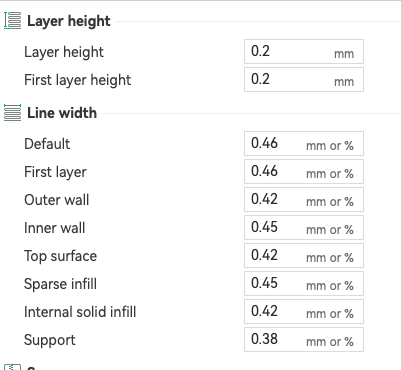Click the Line width section icon
Image resolution: width=401 pixels, height=370 pixels.
pos(12,112)
